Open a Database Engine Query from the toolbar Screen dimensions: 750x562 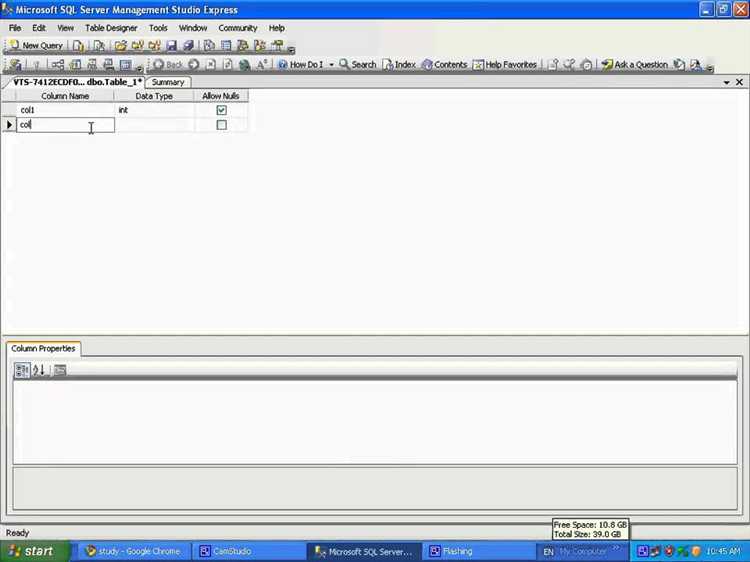tap(78, 46)
